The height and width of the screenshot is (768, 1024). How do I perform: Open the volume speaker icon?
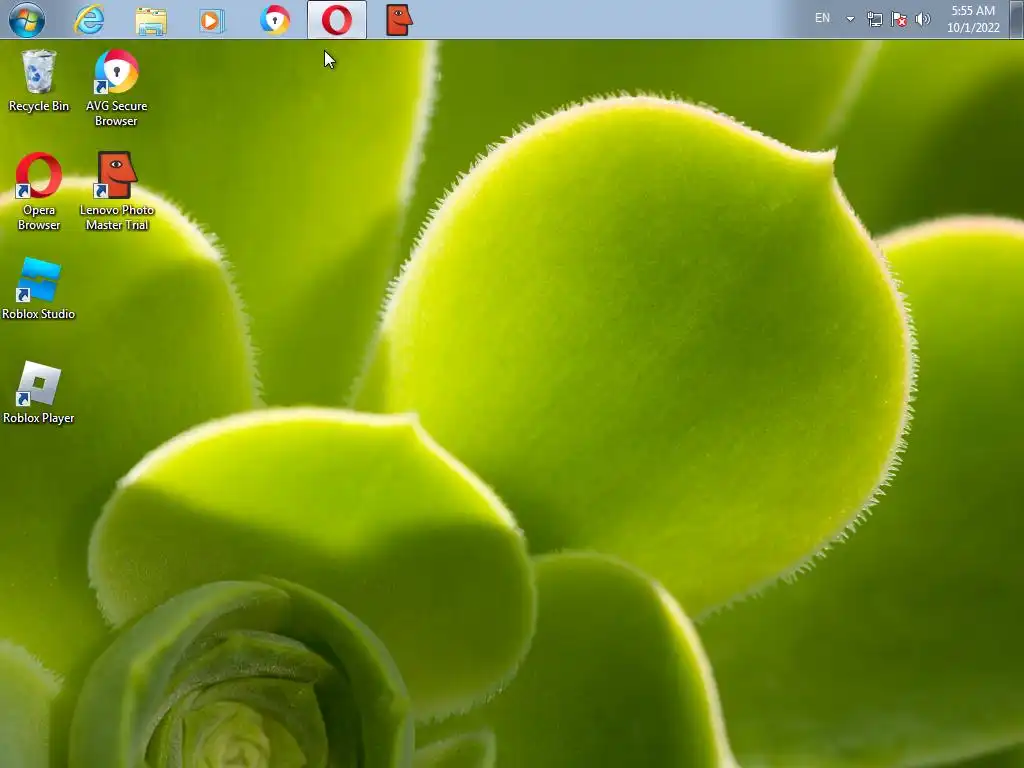pyautogui.click(x=923, y=19)
